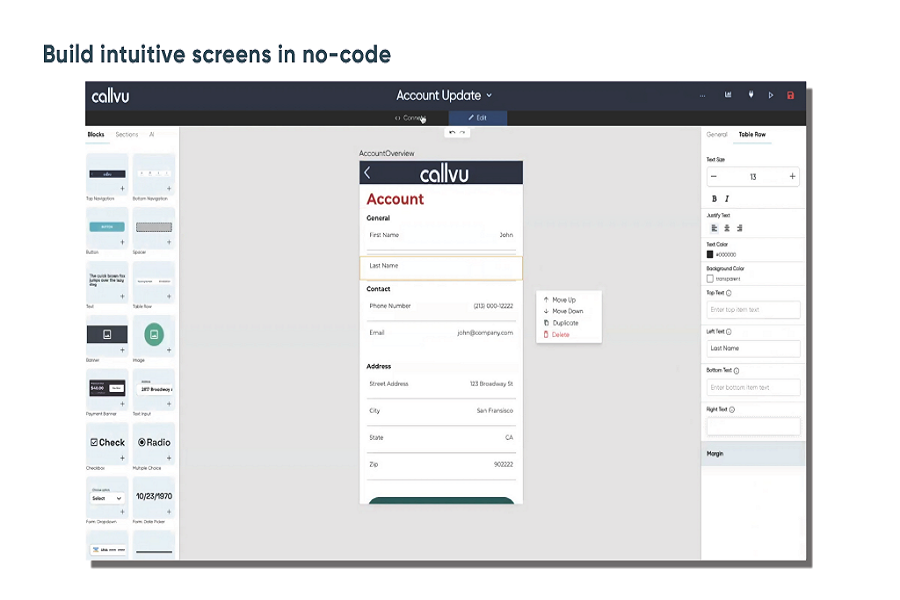Select the Edit mode tab
The width and height of the screenshot is (900, 600).
(478, 118)
